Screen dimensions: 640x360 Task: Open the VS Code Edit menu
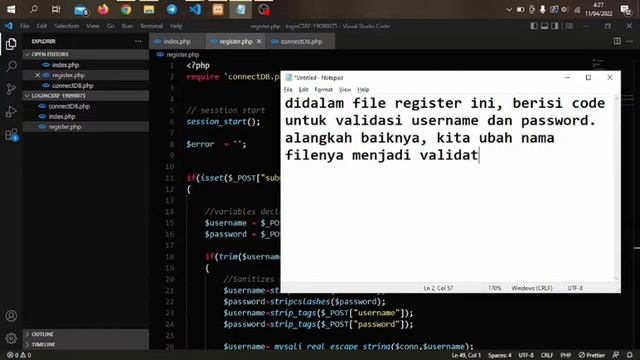[42, 26]
